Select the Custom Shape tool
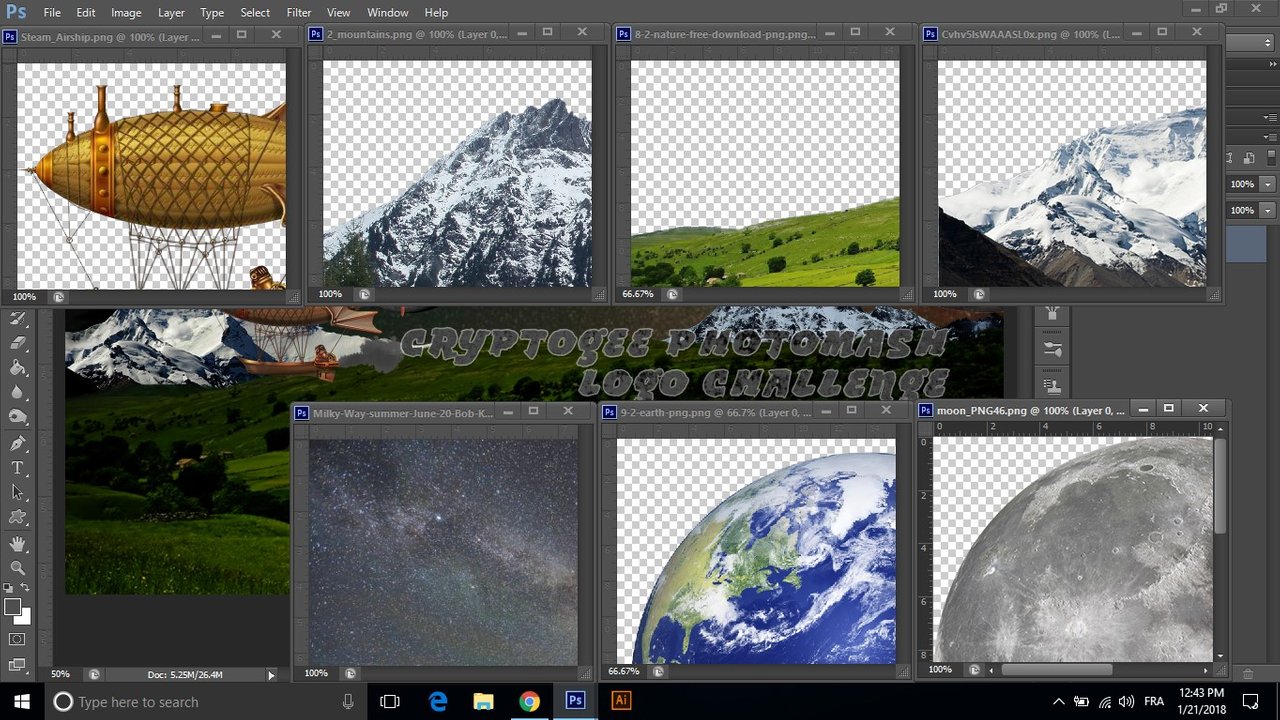Screen dimensions: 1280x720 tap(17, 517)
